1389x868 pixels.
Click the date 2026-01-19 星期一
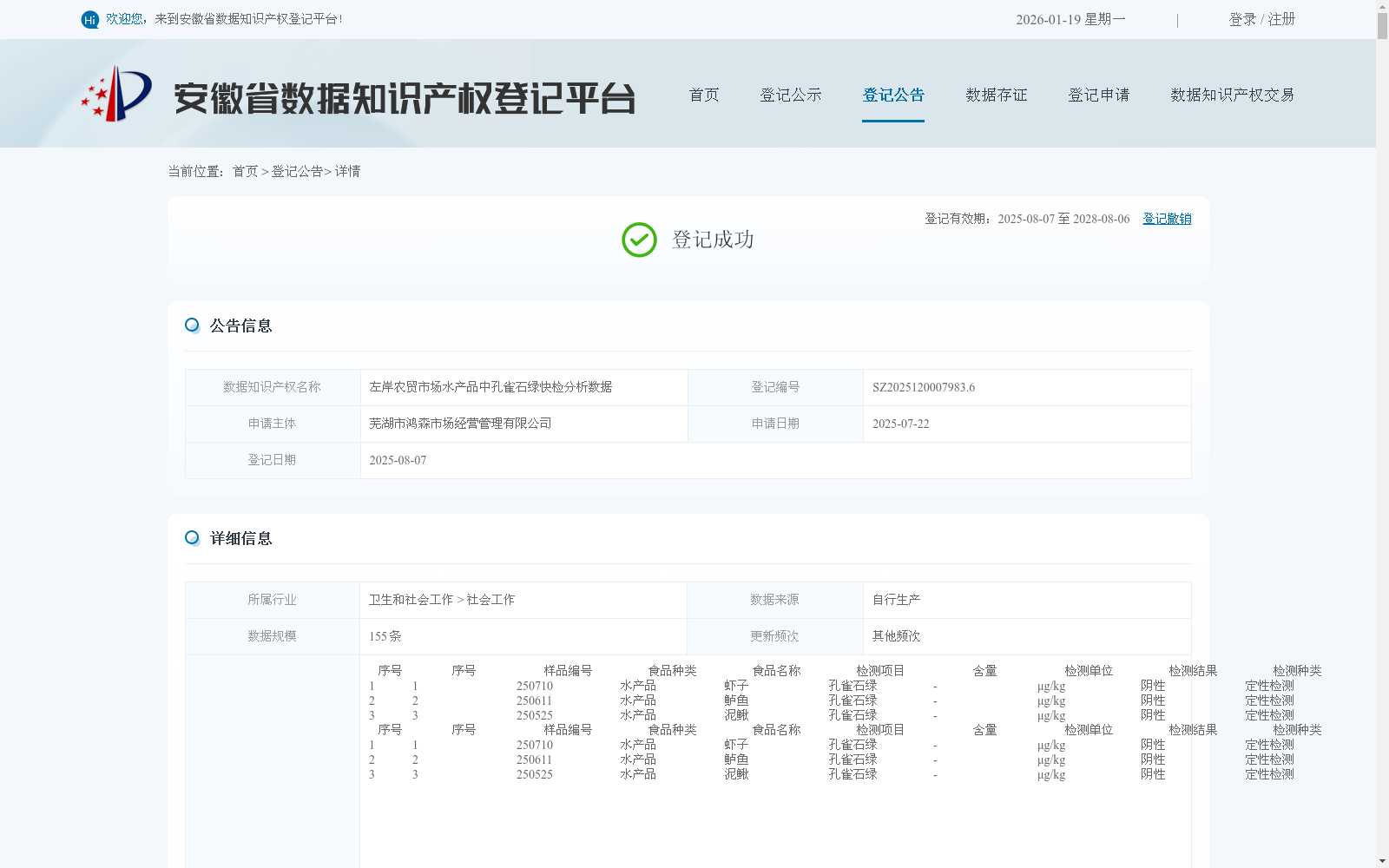point(1070,19)
